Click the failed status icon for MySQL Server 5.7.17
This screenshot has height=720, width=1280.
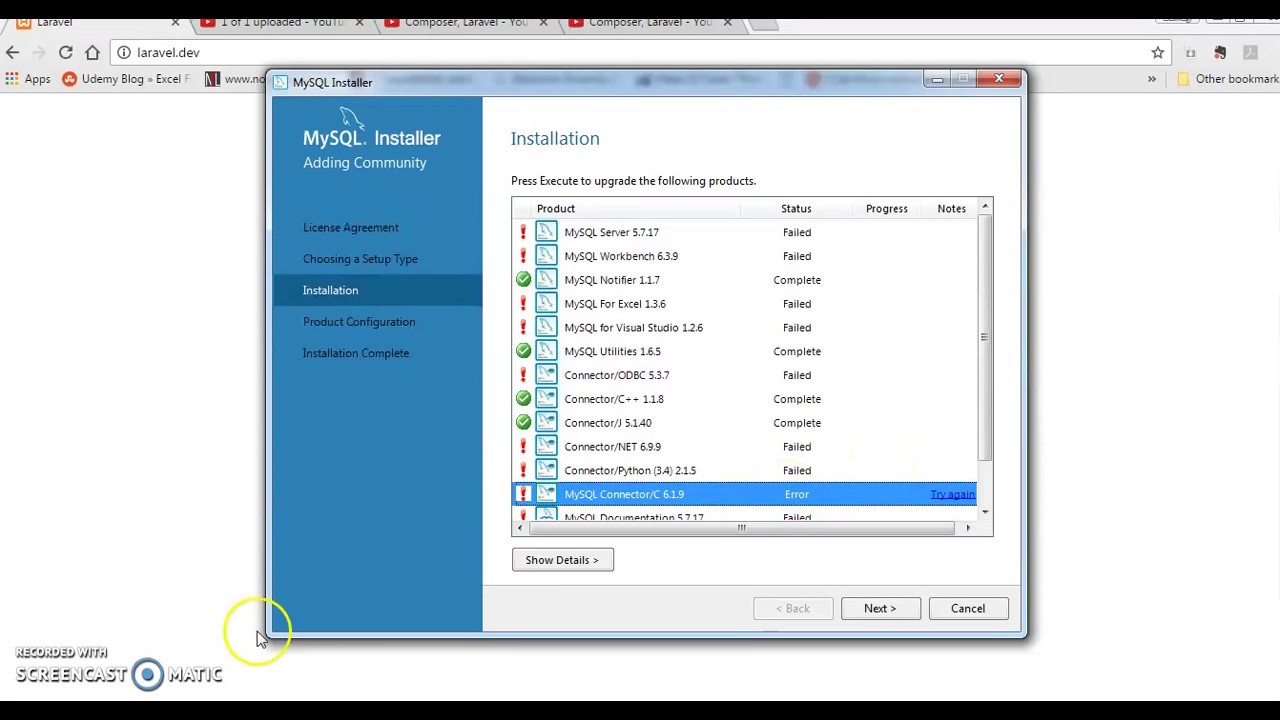(523, 232)
